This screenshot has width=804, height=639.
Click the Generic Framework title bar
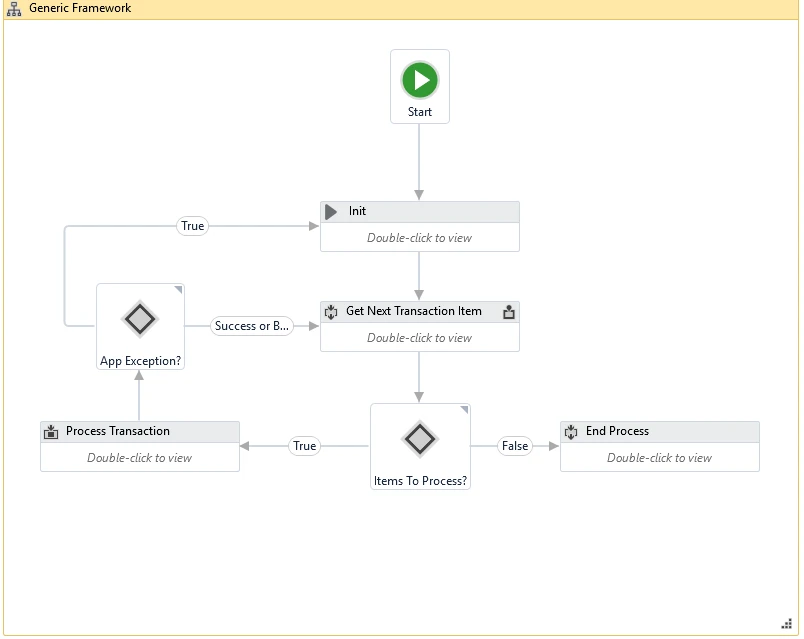pyautogui.click(x=401, y=9)
